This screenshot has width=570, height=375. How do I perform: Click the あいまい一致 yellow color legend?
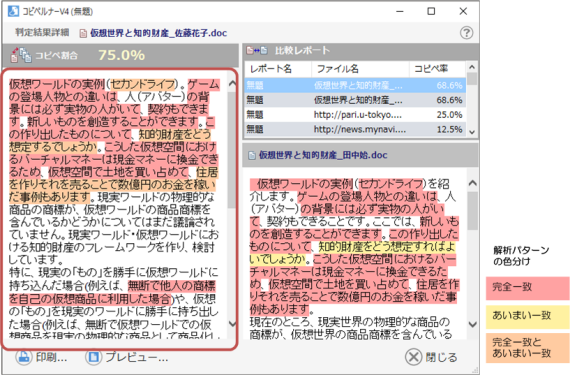click(x=527, y=316)
